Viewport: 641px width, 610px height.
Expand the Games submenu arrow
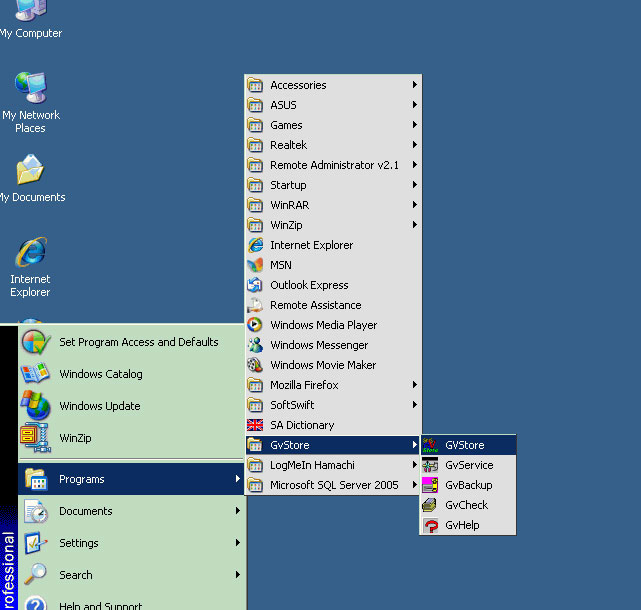[x=415, y=125]
